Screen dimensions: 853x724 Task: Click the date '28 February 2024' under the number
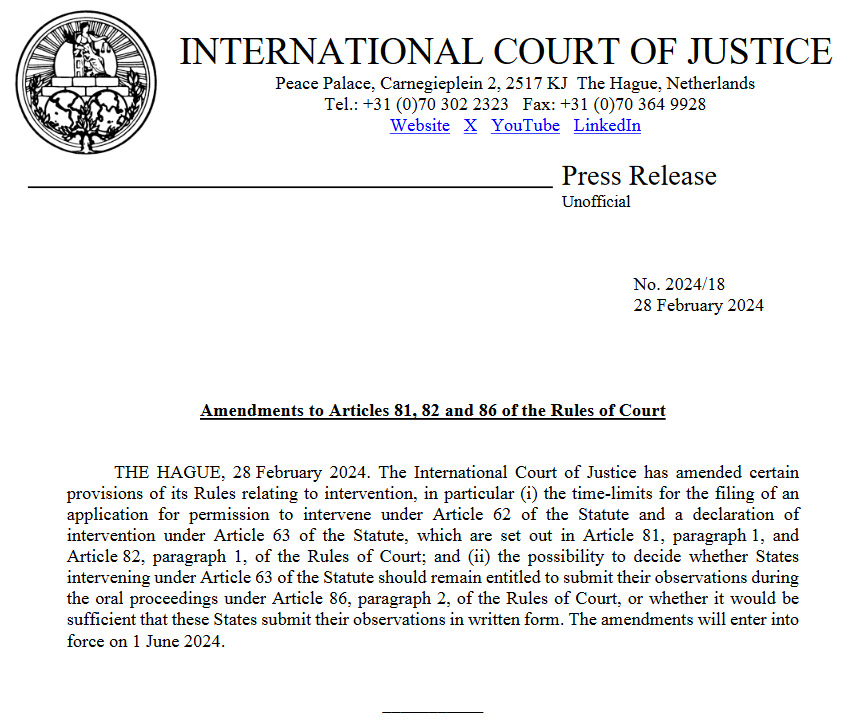pos(698,305)
